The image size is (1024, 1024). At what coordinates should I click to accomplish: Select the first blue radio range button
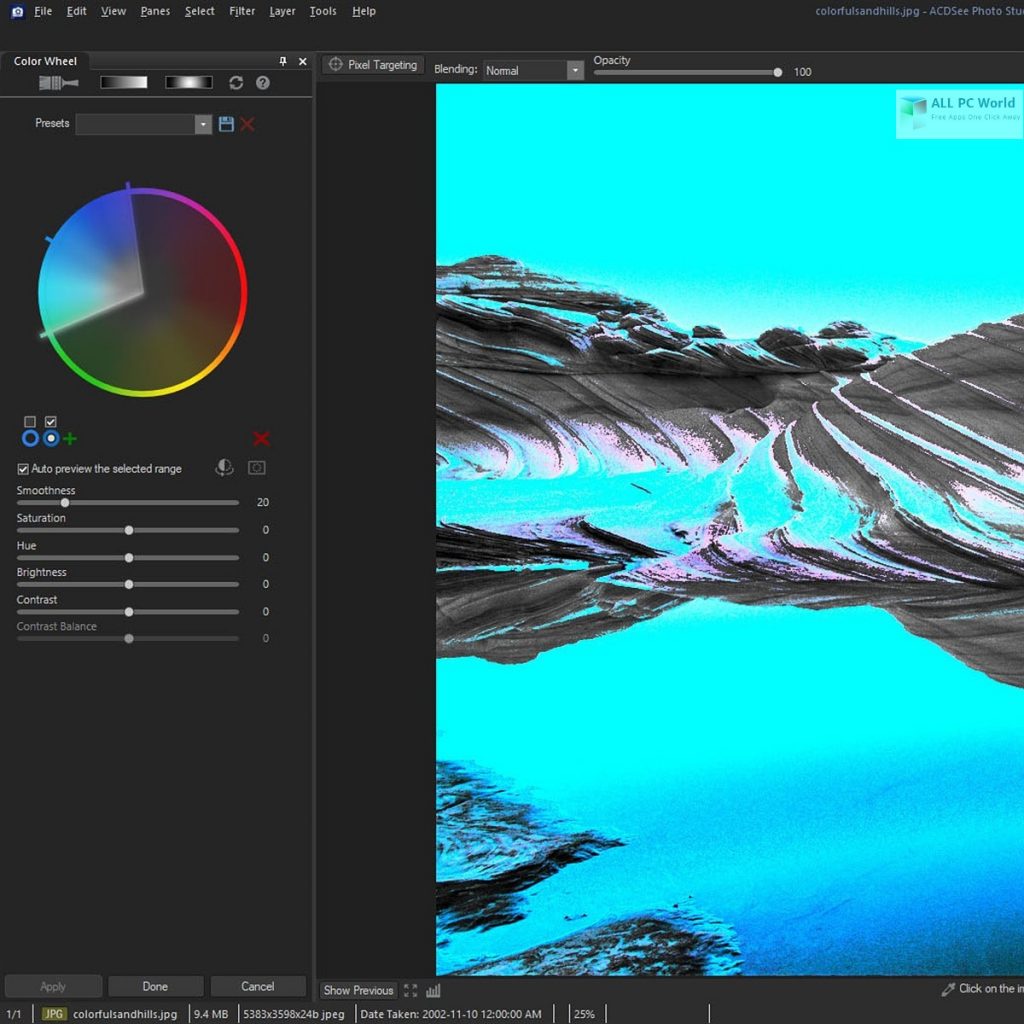[31, 438]
